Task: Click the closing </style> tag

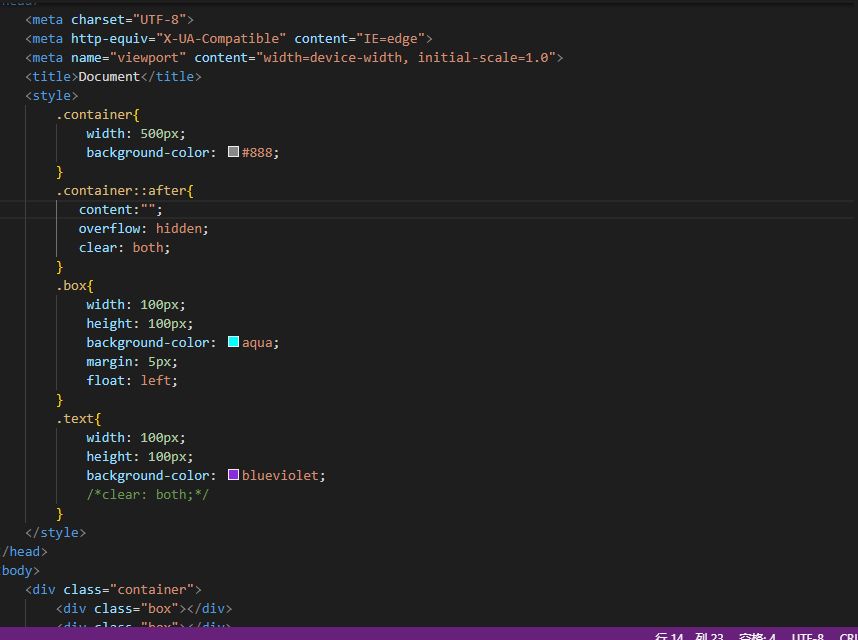Action: click(x=56, y=532)
